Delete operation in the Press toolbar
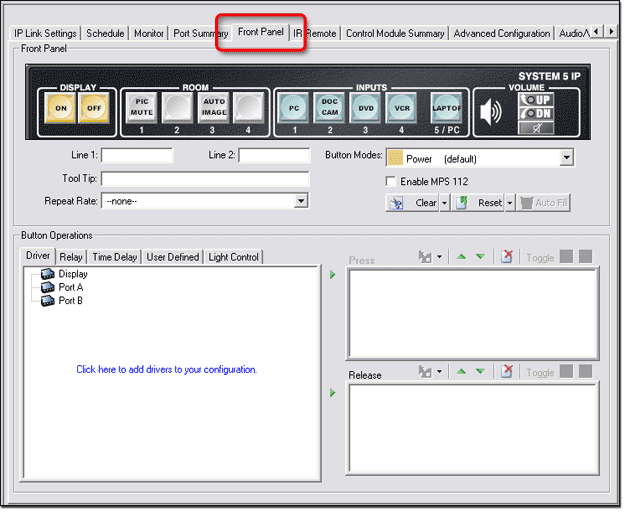Image resolution: width=630 pixels, height=513 pixels. click(507, 257)
